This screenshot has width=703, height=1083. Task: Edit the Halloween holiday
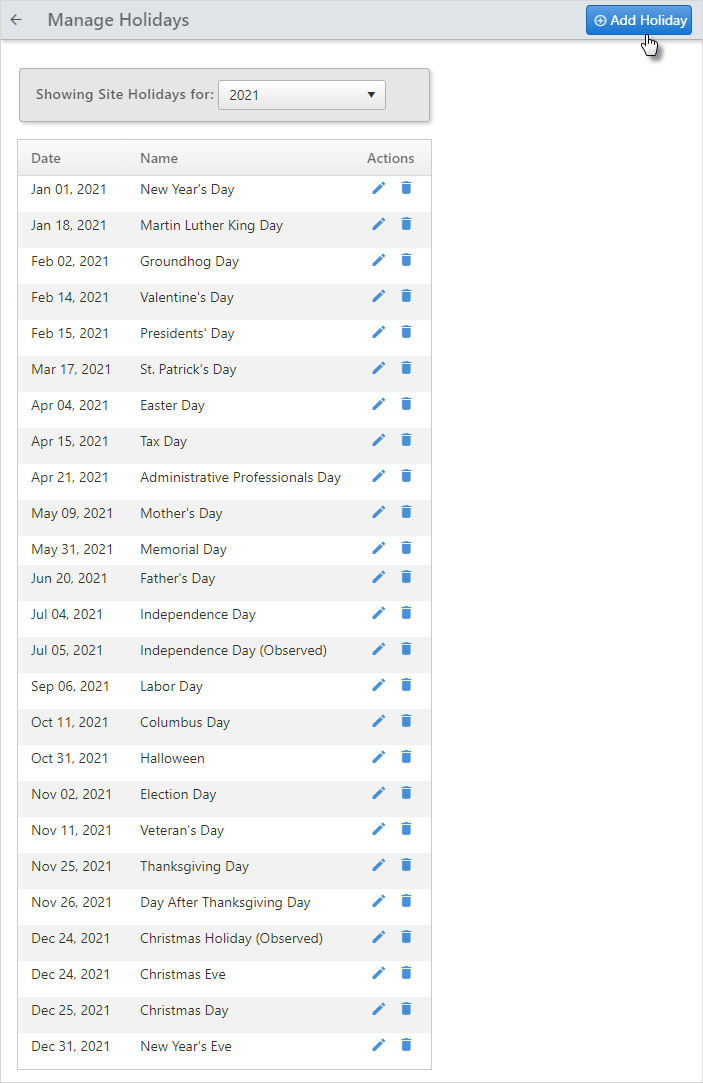(378, 757)
